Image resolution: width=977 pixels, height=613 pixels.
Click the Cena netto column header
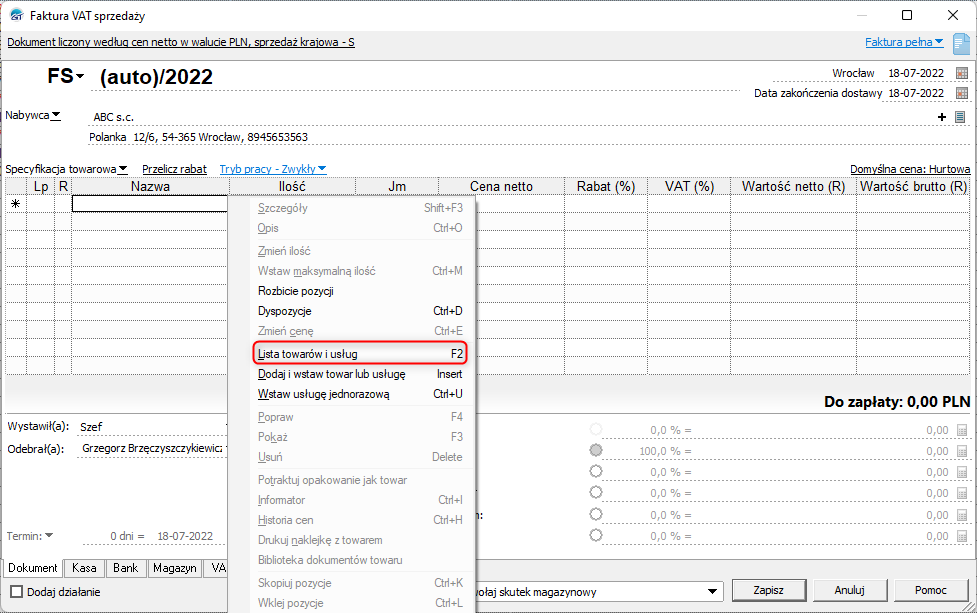coord(502,186)
